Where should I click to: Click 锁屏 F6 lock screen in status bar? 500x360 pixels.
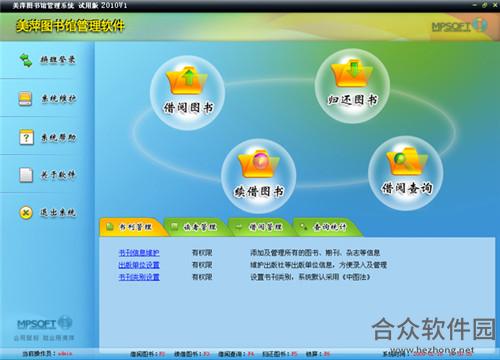[x=318, y=354]
